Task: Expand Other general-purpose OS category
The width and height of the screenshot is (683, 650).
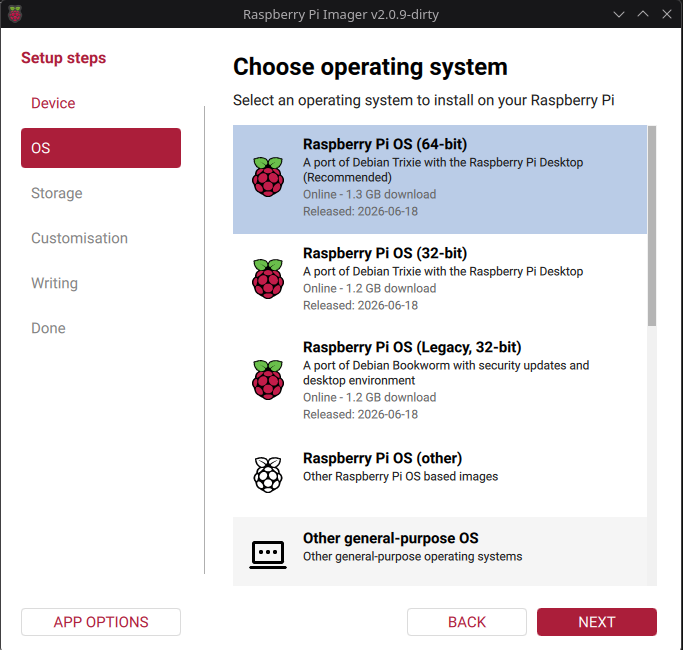Action: coord(440,552)
